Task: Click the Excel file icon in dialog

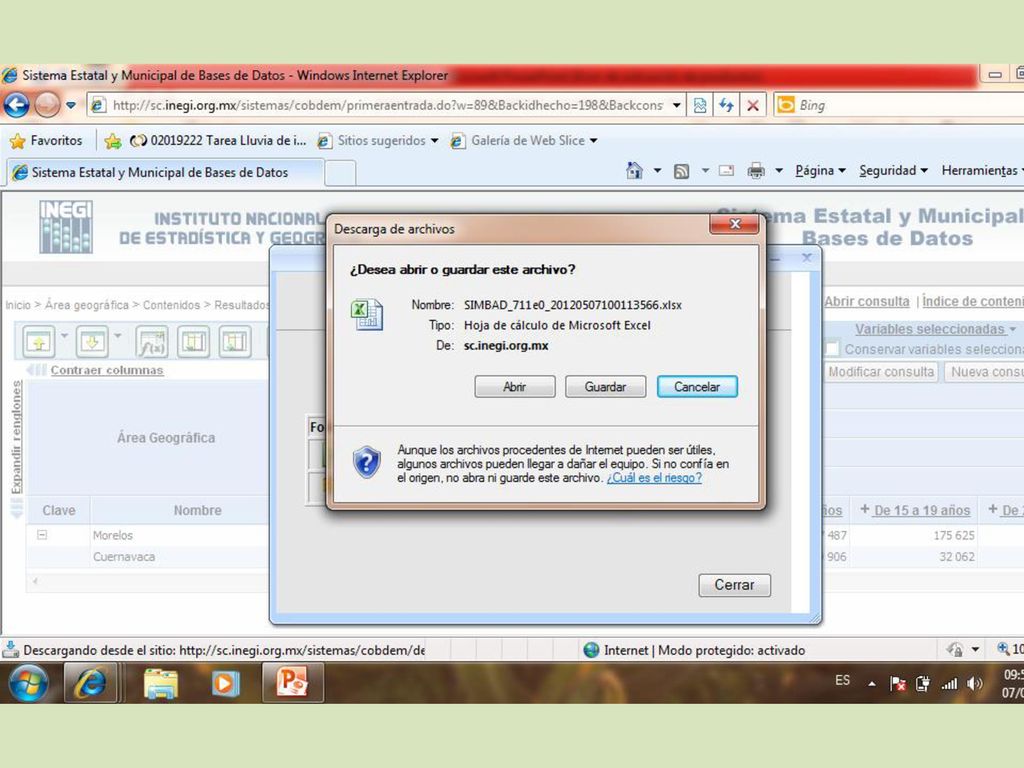Action: (366, 315)
